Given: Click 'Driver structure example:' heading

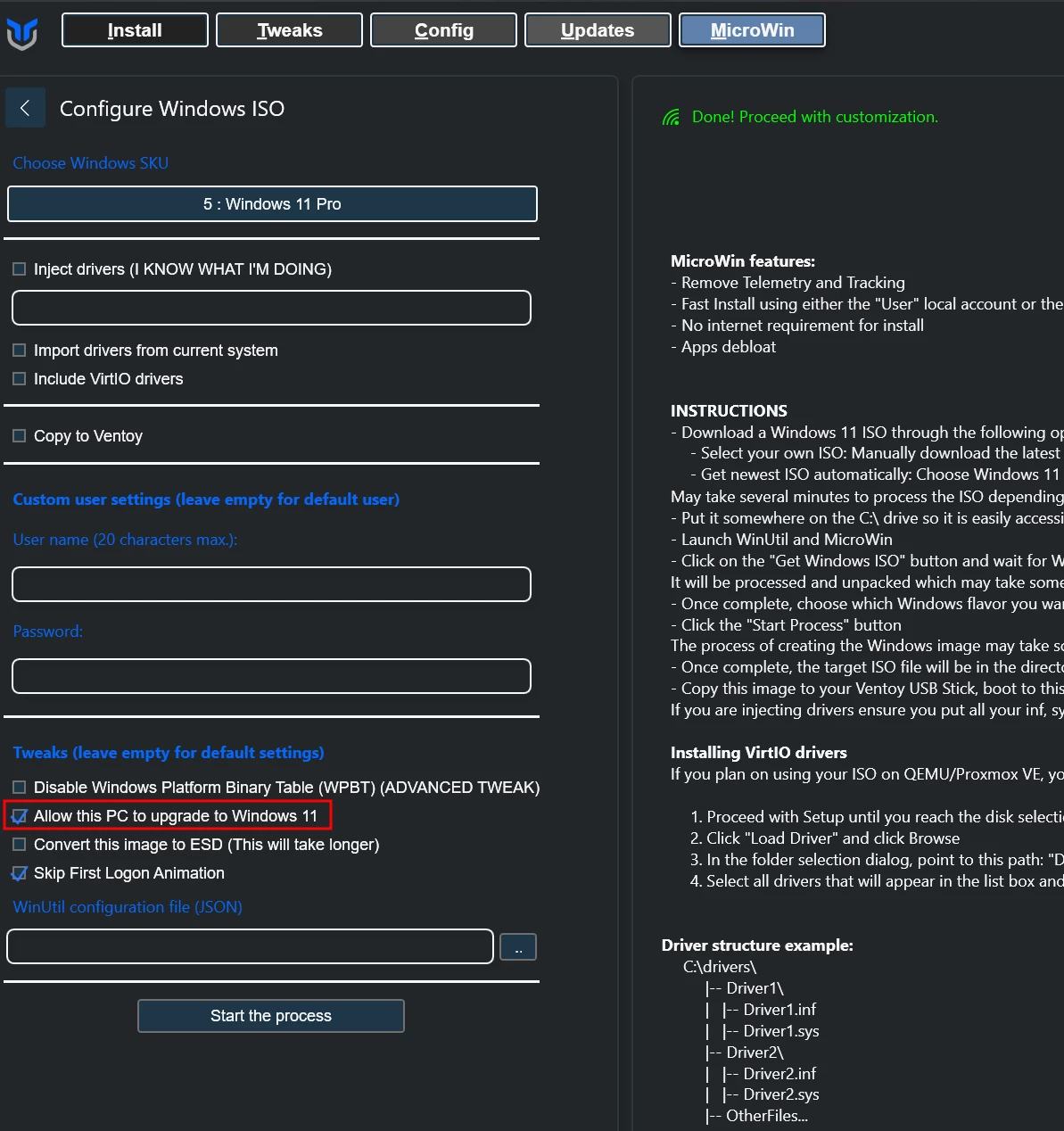Looking at the screenshot, I should (x=757, y=945).
